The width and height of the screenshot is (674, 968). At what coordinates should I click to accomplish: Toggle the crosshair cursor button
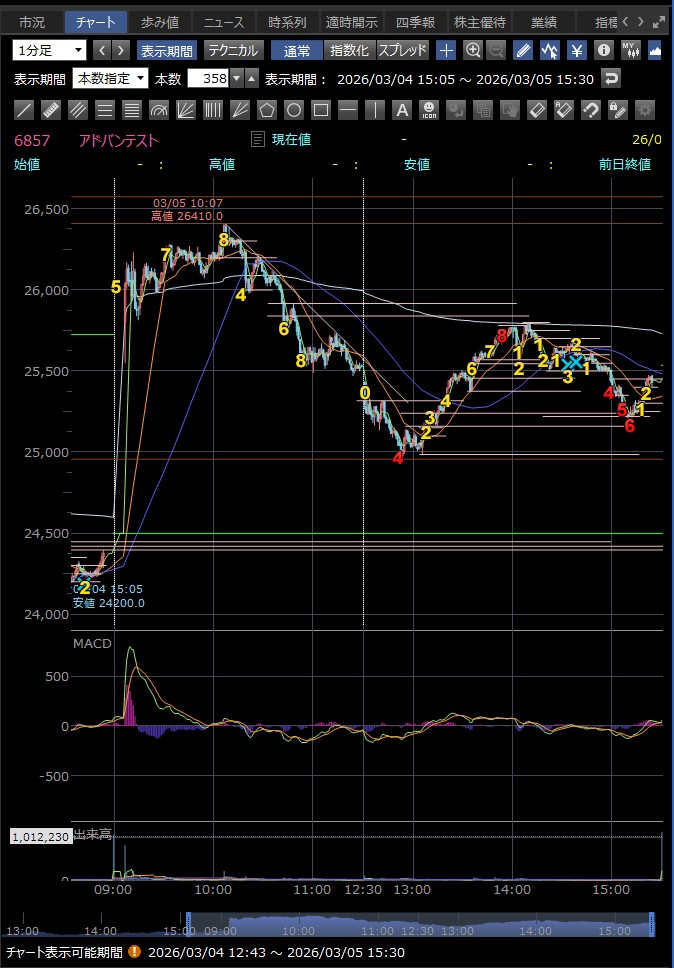[x=446, y=50]
